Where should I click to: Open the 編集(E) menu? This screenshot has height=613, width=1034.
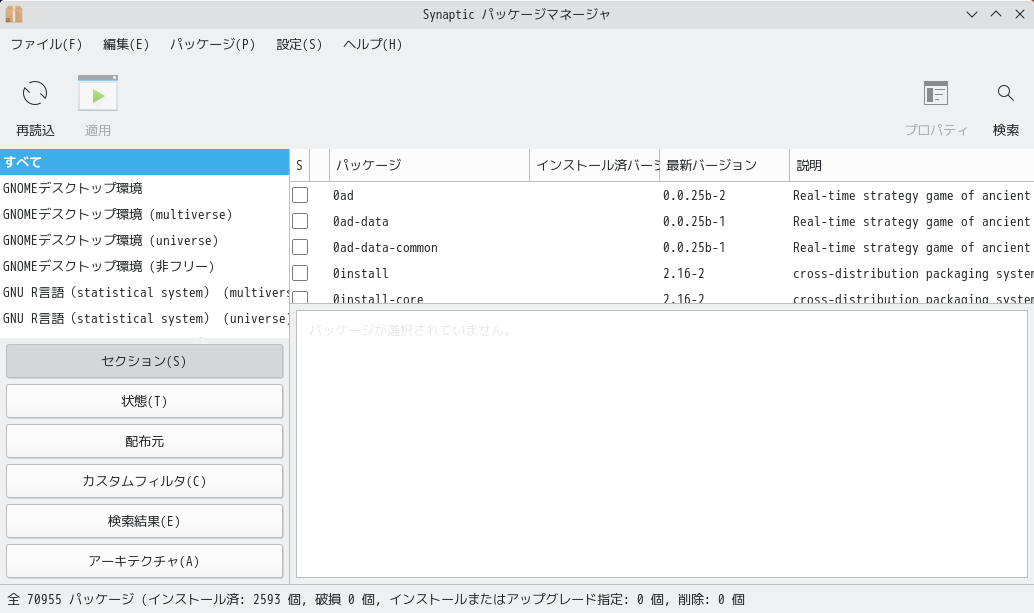(x=126, y=44)
